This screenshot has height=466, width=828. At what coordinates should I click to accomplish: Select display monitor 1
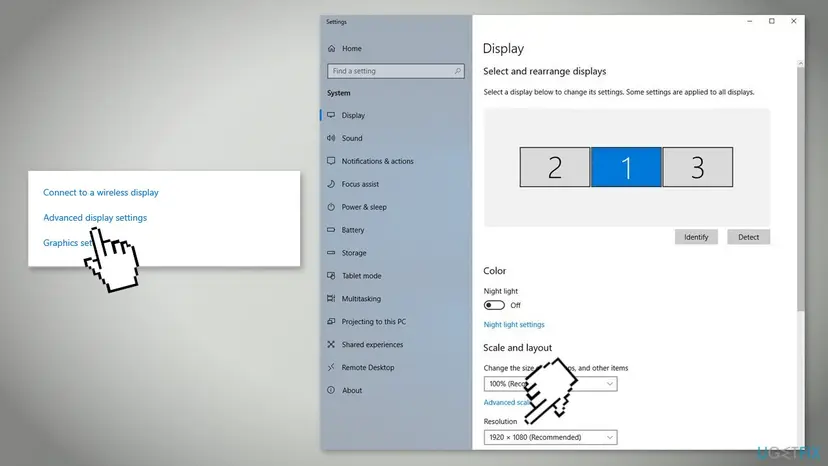tap(626, 167)
